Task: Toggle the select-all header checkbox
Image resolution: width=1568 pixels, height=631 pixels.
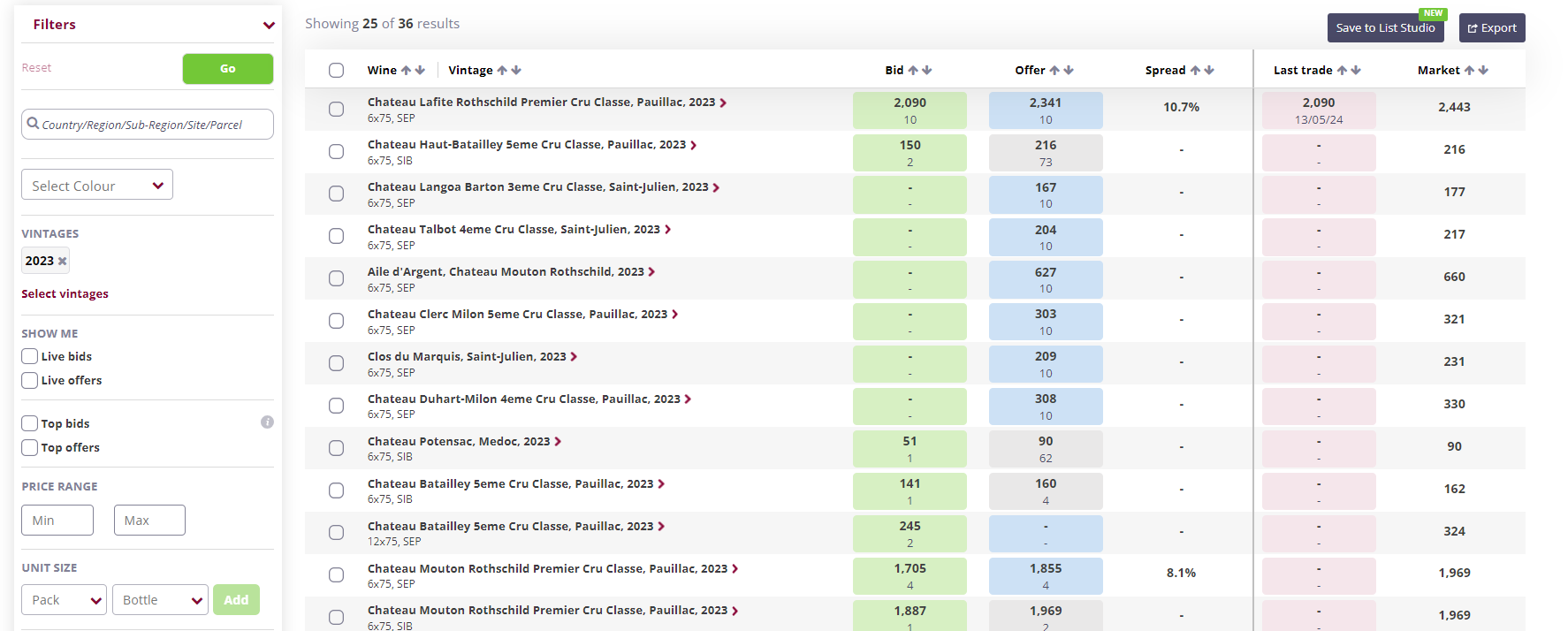Action: [x=336, y=70]
